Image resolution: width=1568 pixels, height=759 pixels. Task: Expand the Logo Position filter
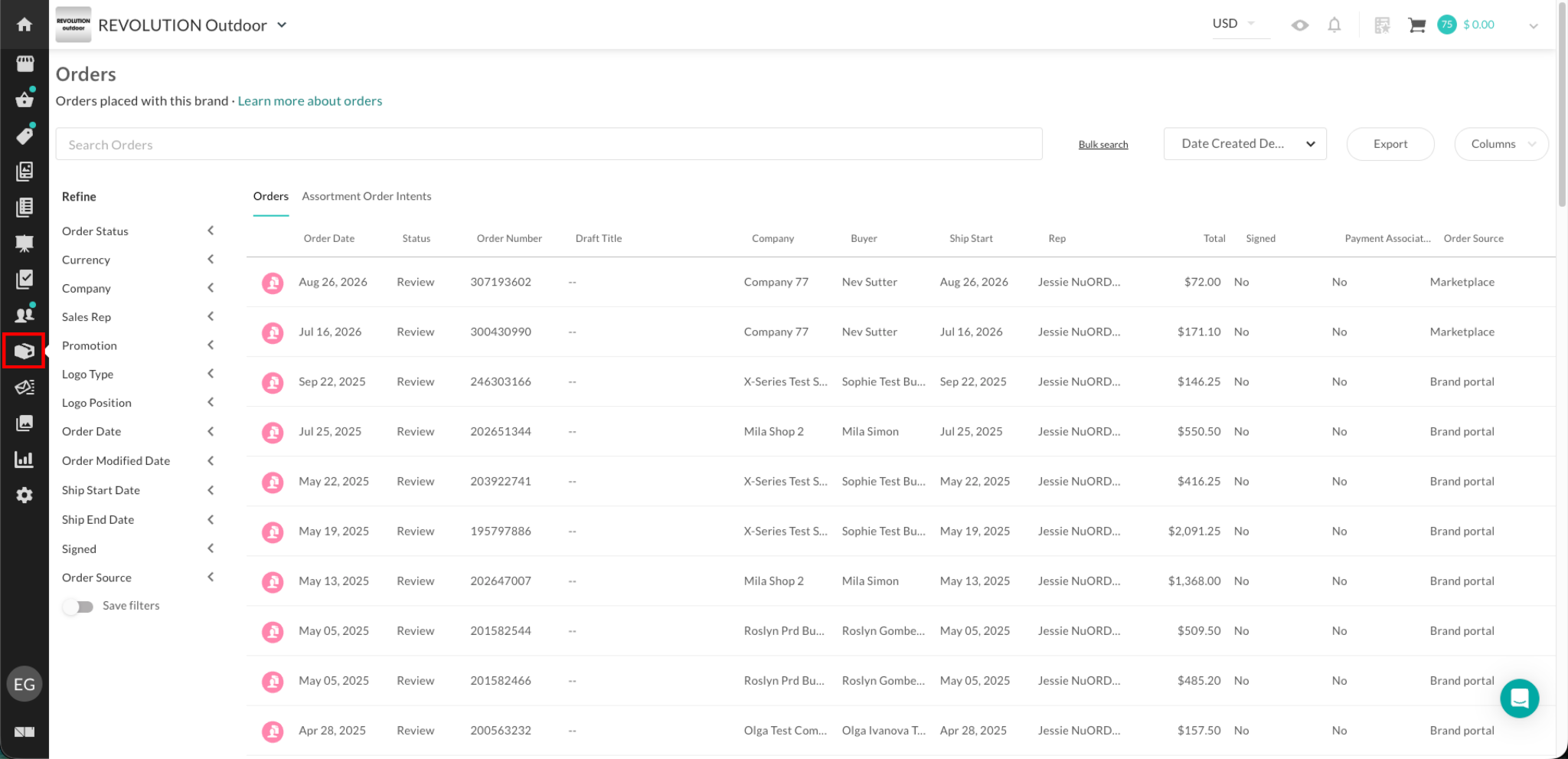click(211, 402)
